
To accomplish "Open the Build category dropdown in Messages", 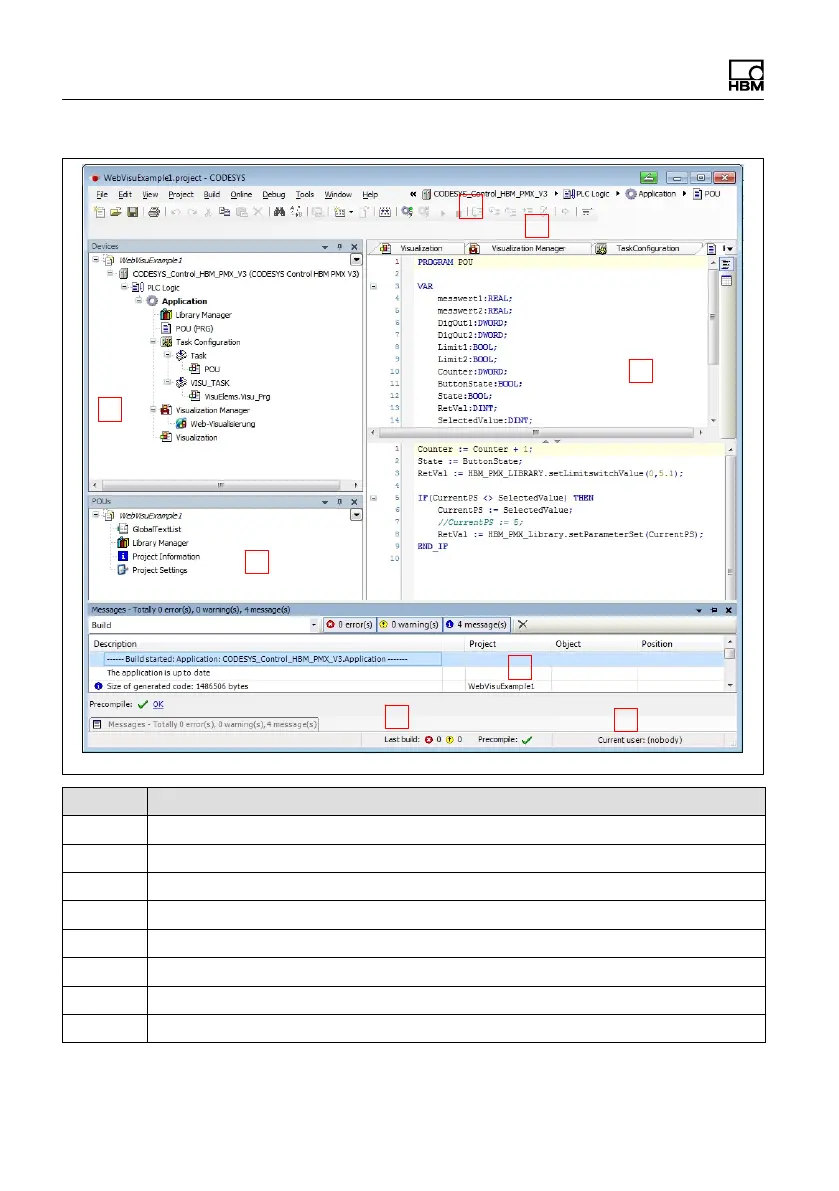I will 315,624.
